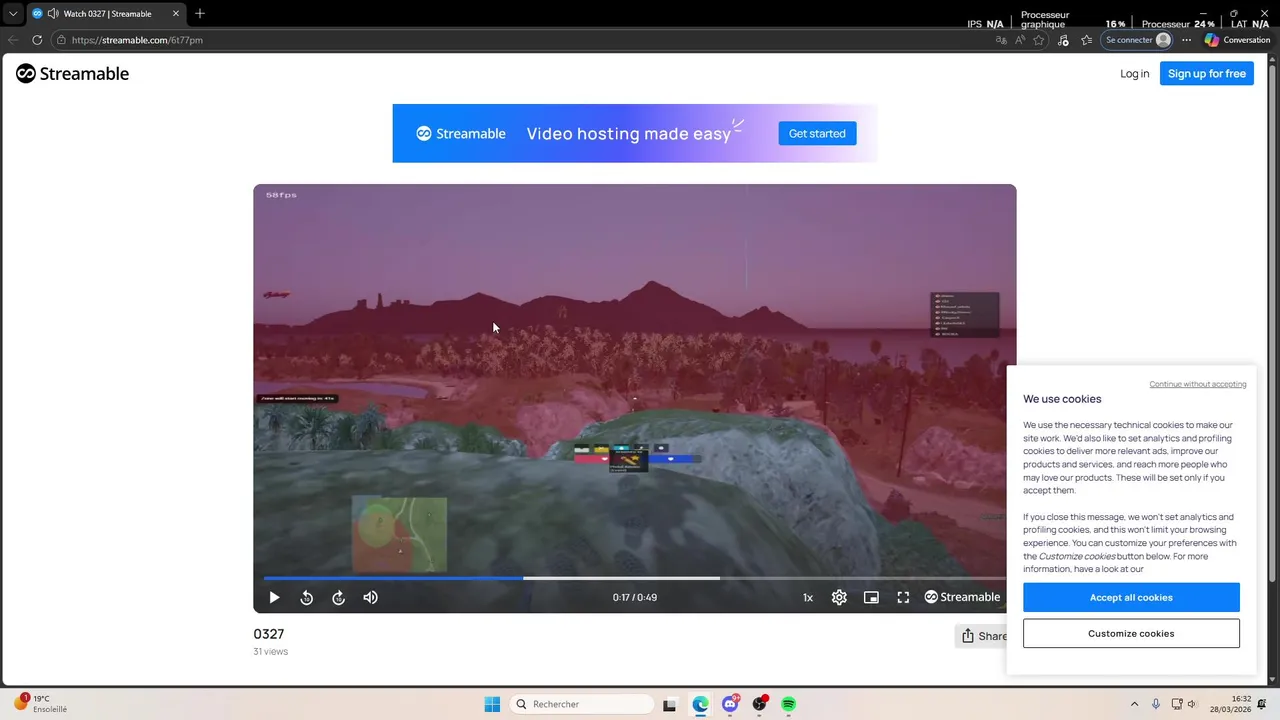
Task: Open the translate page icon
Action: pyautogui.click(x=1001, y=40)
